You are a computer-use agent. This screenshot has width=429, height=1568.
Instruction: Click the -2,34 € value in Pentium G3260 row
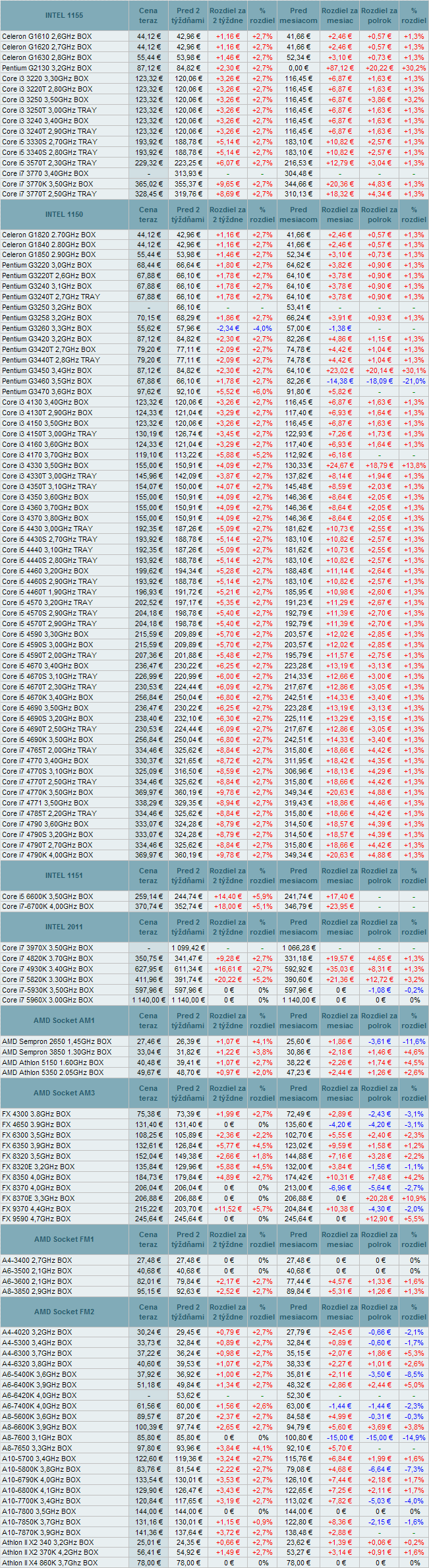pos(227,328)
